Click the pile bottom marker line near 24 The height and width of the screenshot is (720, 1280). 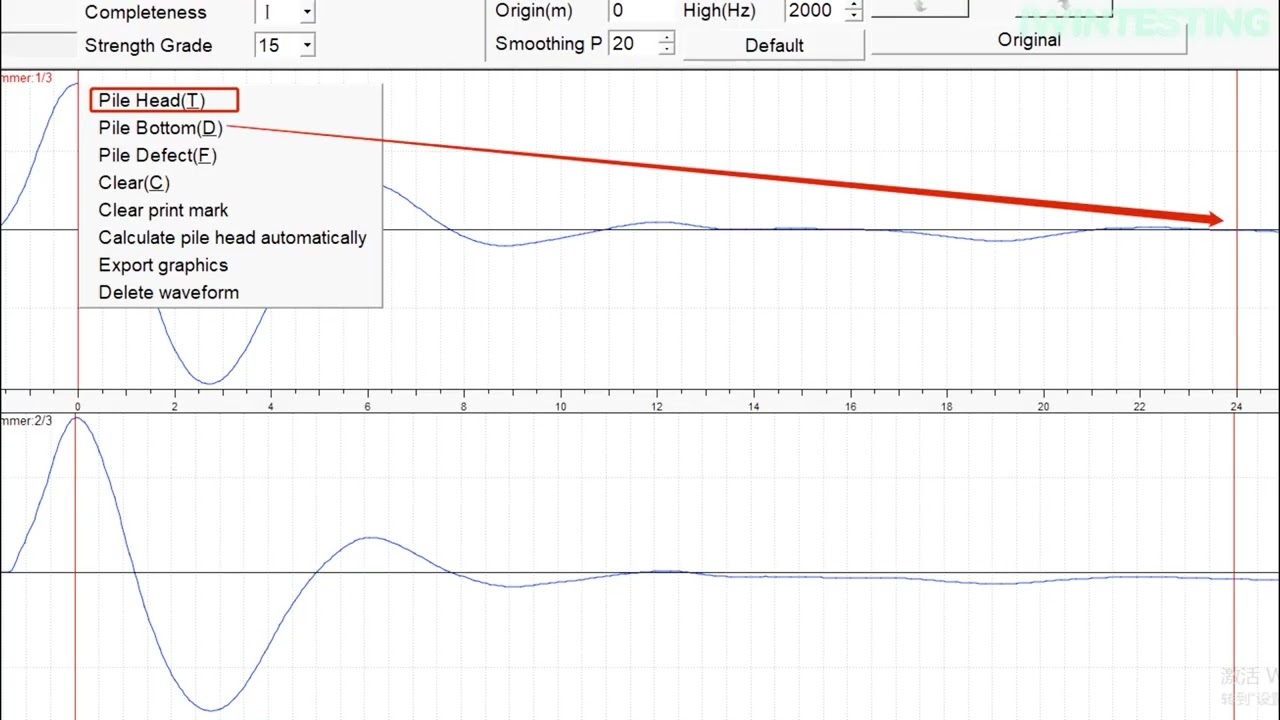1237,230
